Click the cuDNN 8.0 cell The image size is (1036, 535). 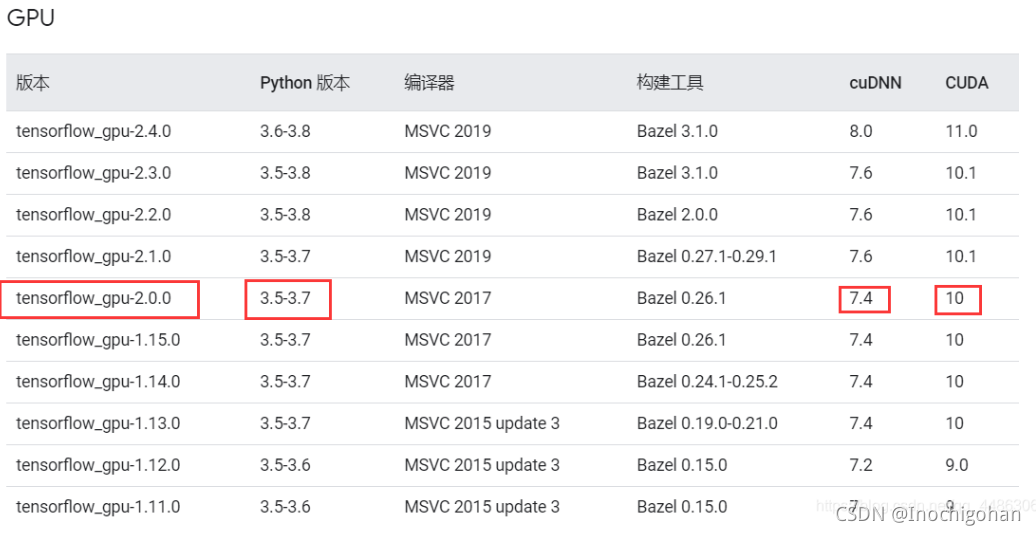[861, 131]
